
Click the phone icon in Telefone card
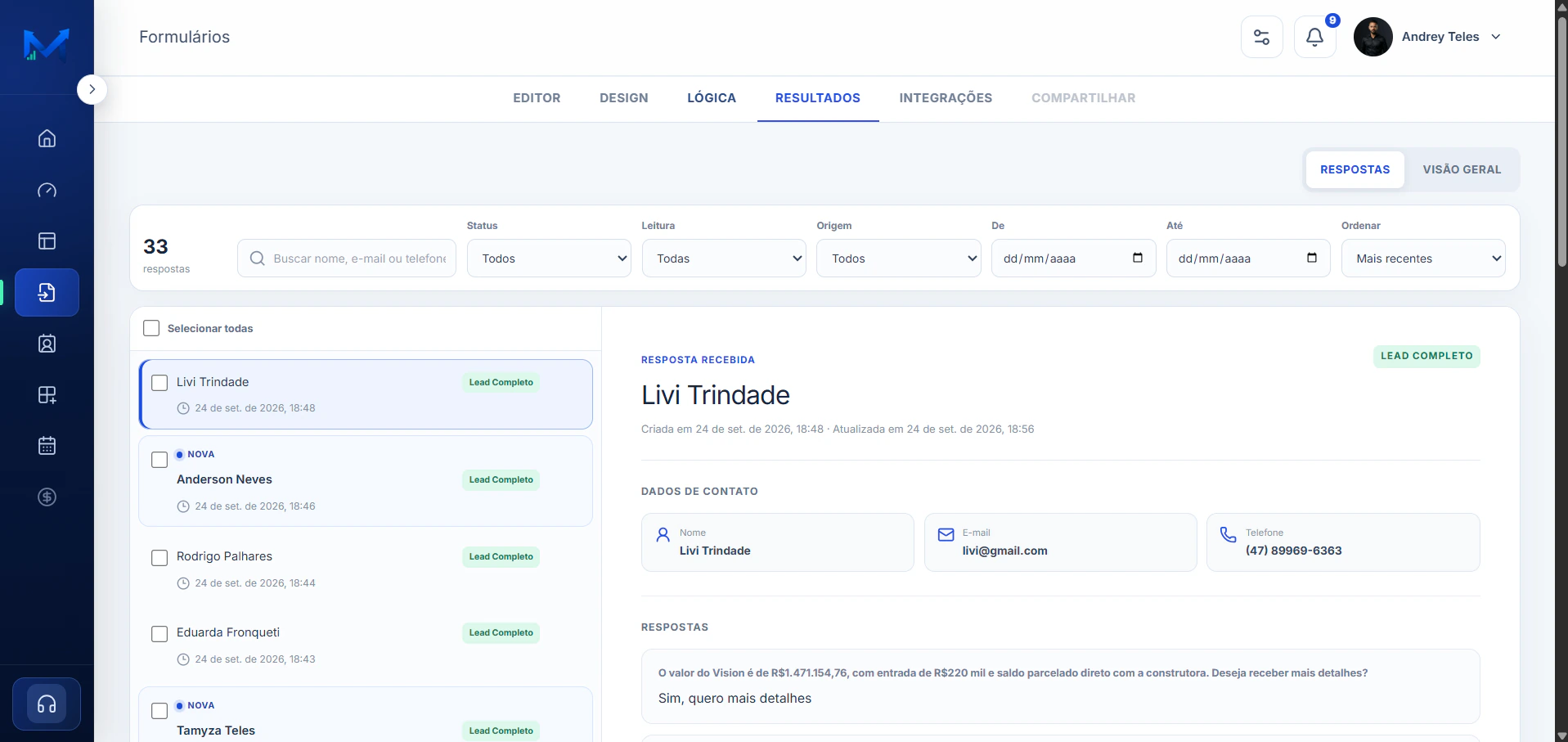pos(1229,535)
